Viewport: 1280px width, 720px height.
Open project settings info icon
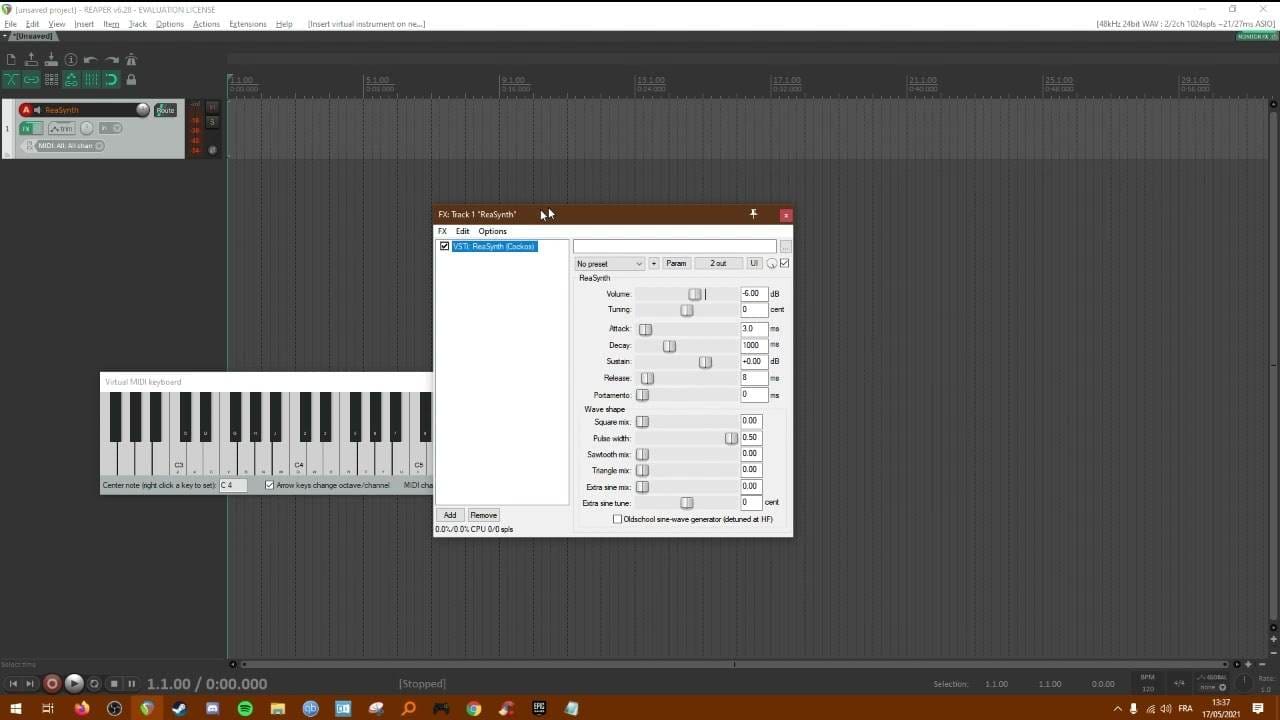click(x=71, y=60)
